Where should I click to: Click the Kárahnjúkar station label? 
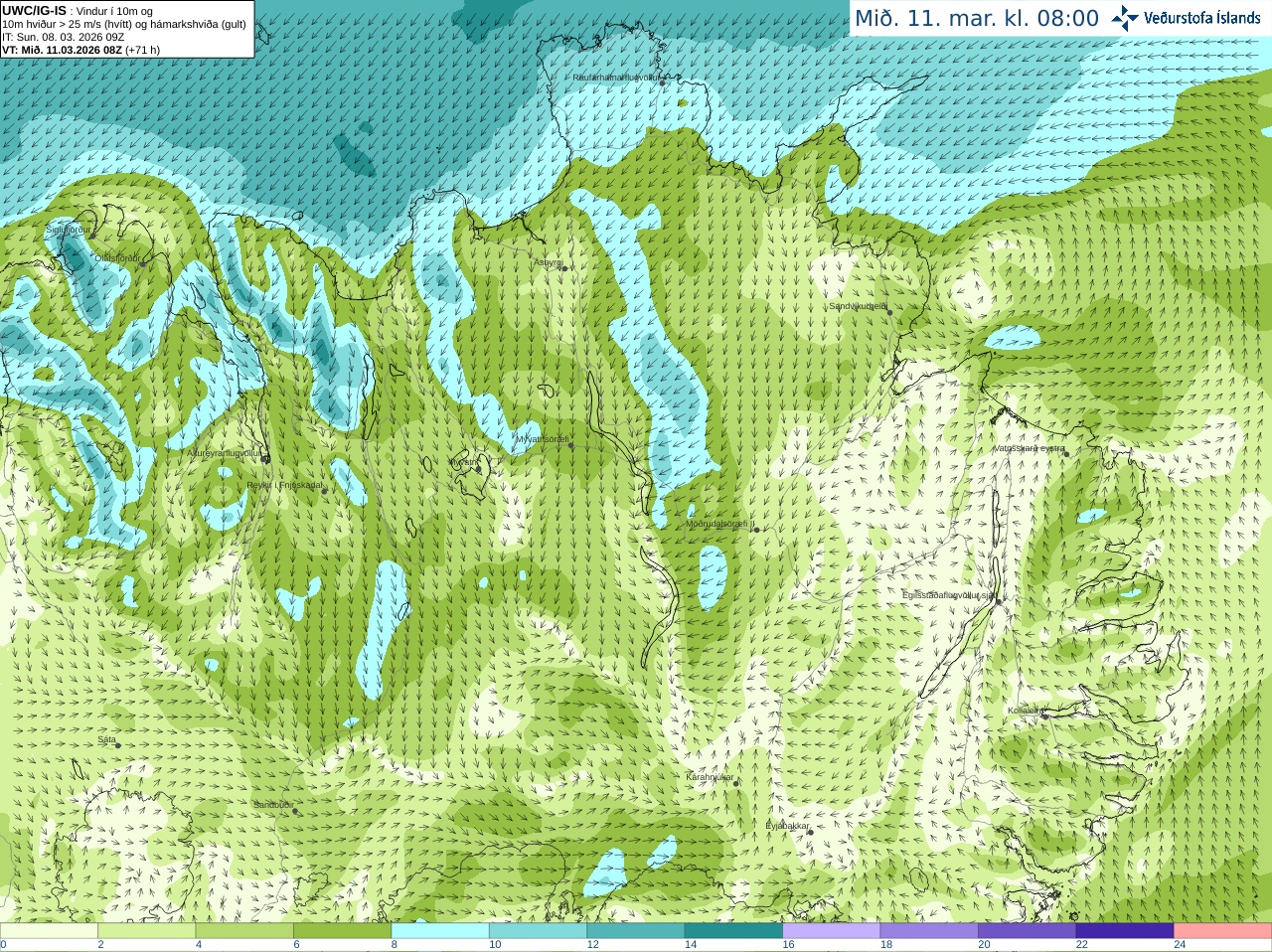tap(710, 777)
